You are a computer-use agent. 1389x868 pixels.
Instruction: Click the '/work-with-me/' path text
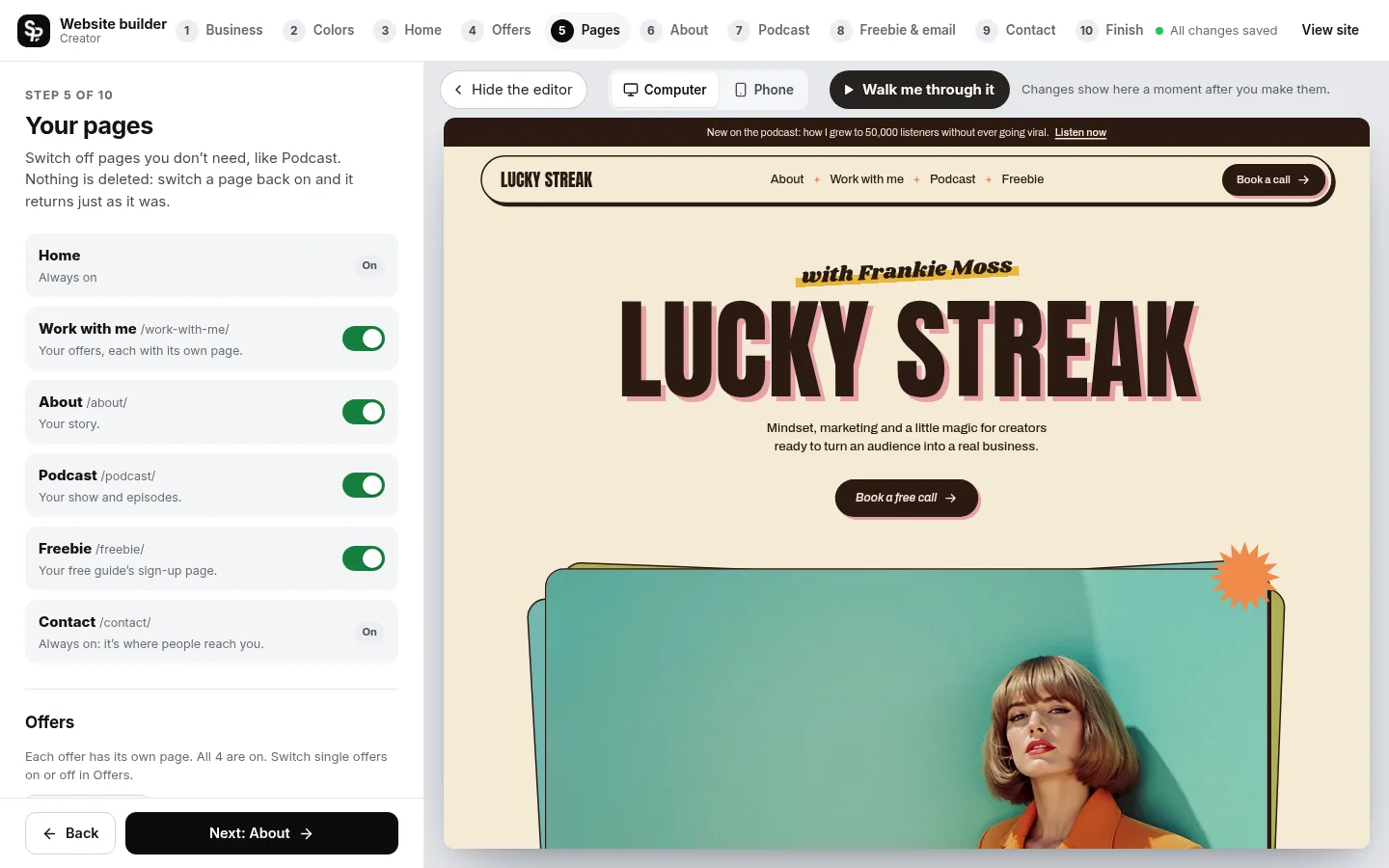click(x=185, y=330)
